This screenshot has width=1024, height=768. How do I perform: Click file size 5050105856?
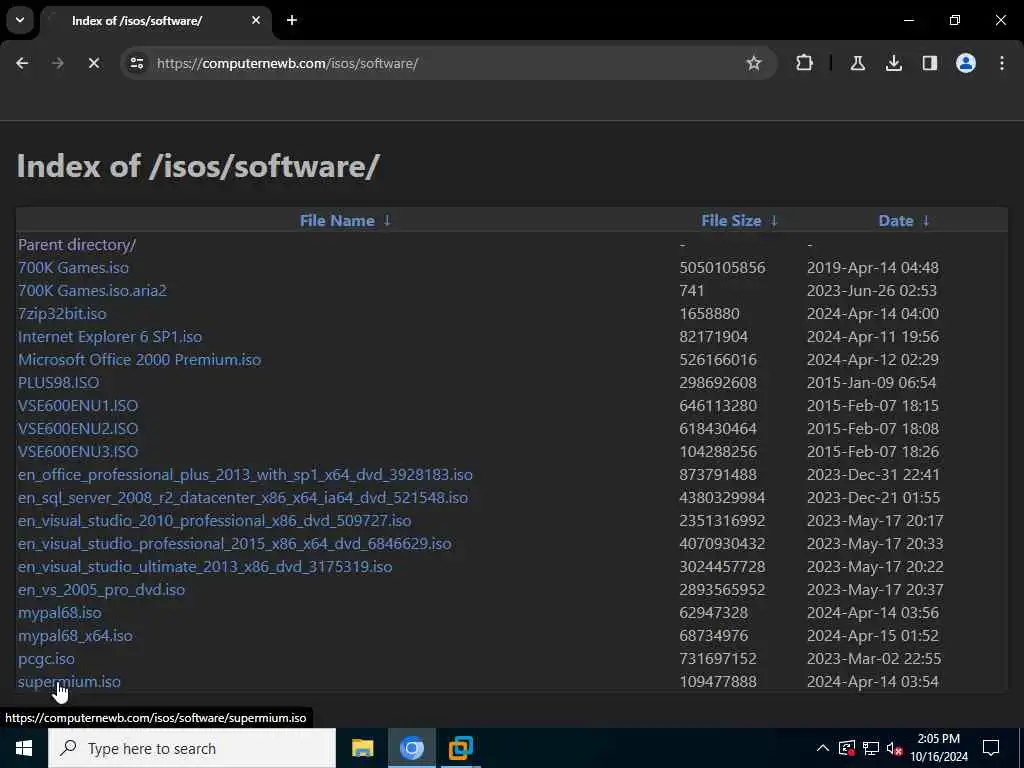pos(722,268)
